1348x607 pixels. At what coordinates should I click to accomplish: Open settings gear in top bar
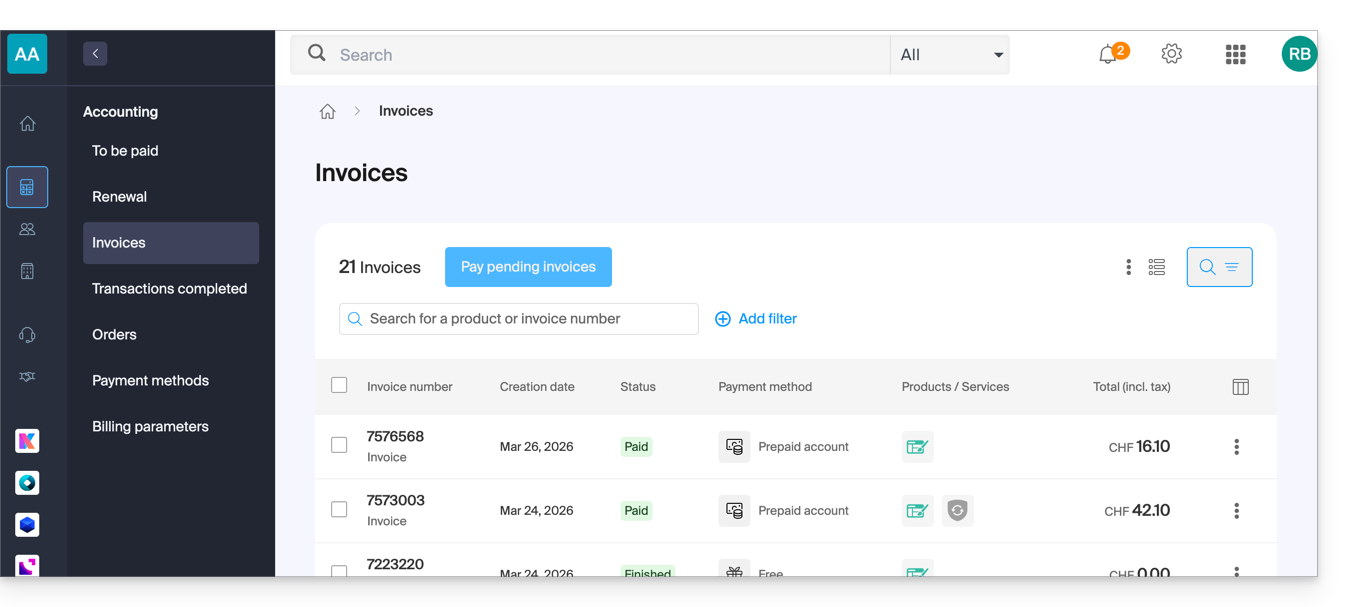point(1171,54)
